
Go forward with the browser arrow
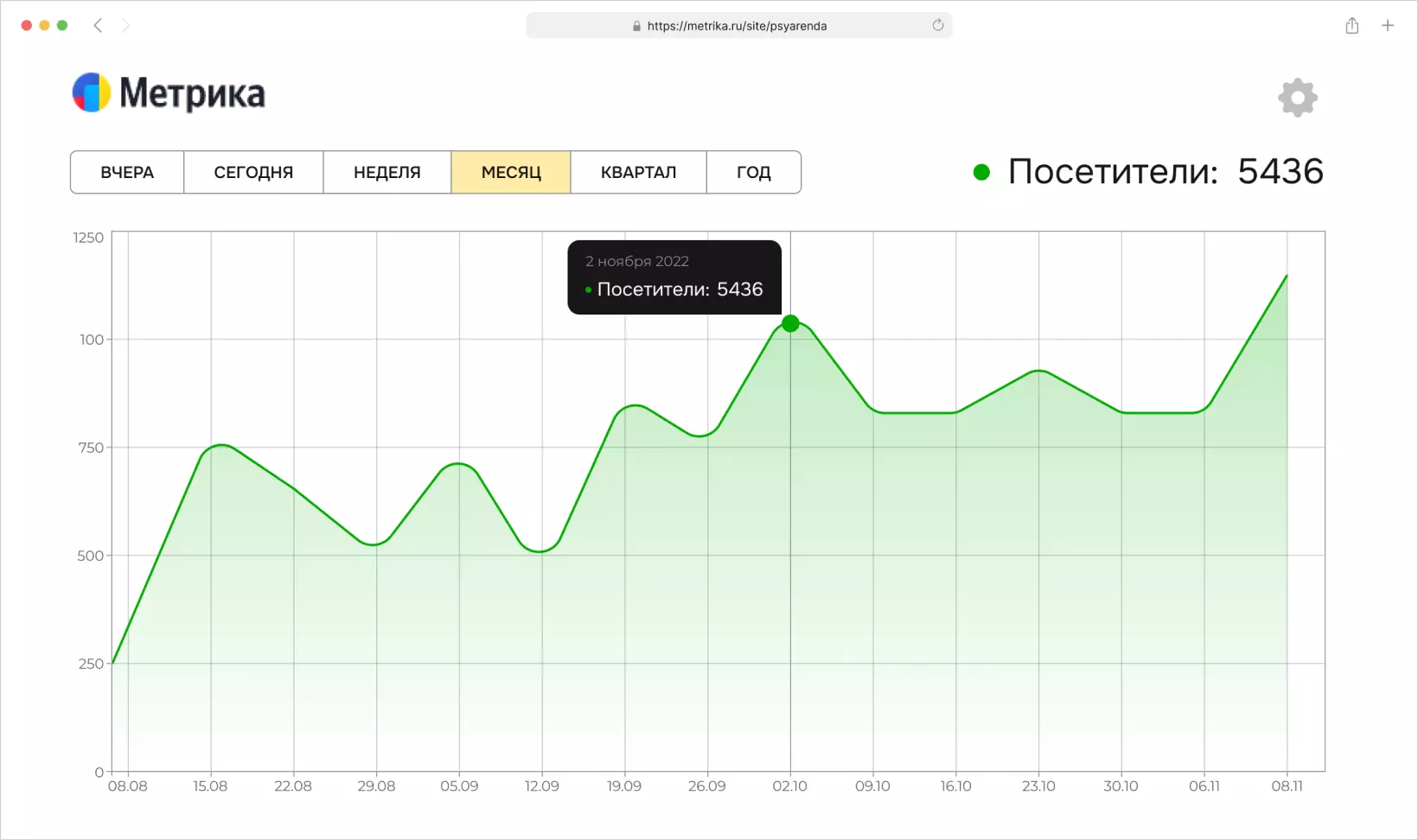tap(126, 25)
